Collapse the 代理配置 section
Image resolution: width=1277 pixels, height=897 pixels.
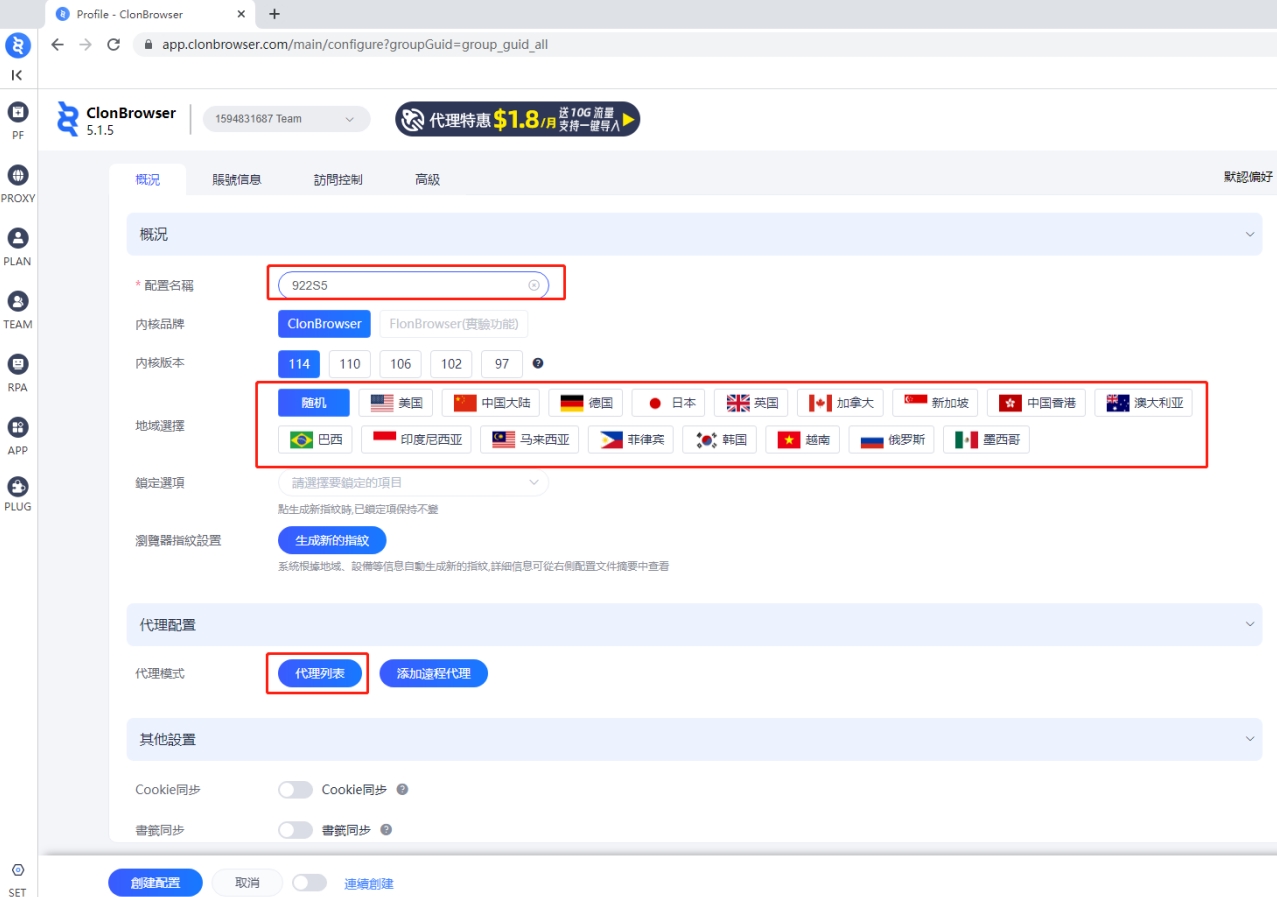pos(1249,624)
